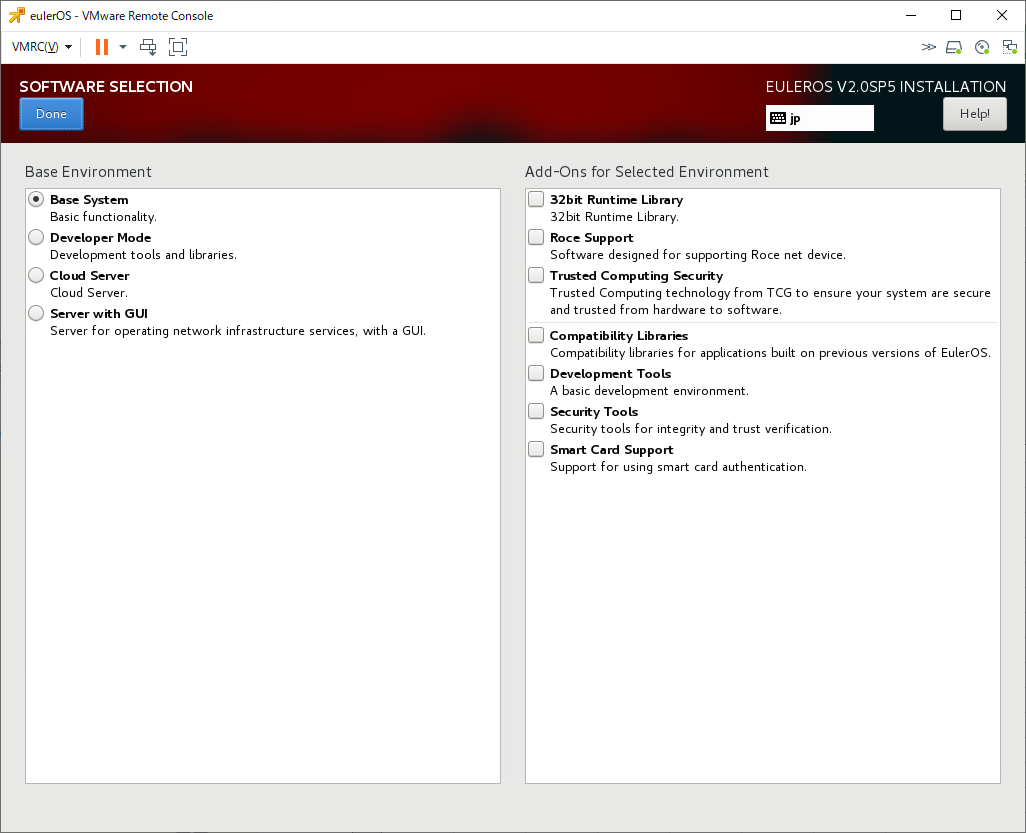1026x833 pixels.
Task: Click the hard disk device status icon
Action: (x=954, y=47)
